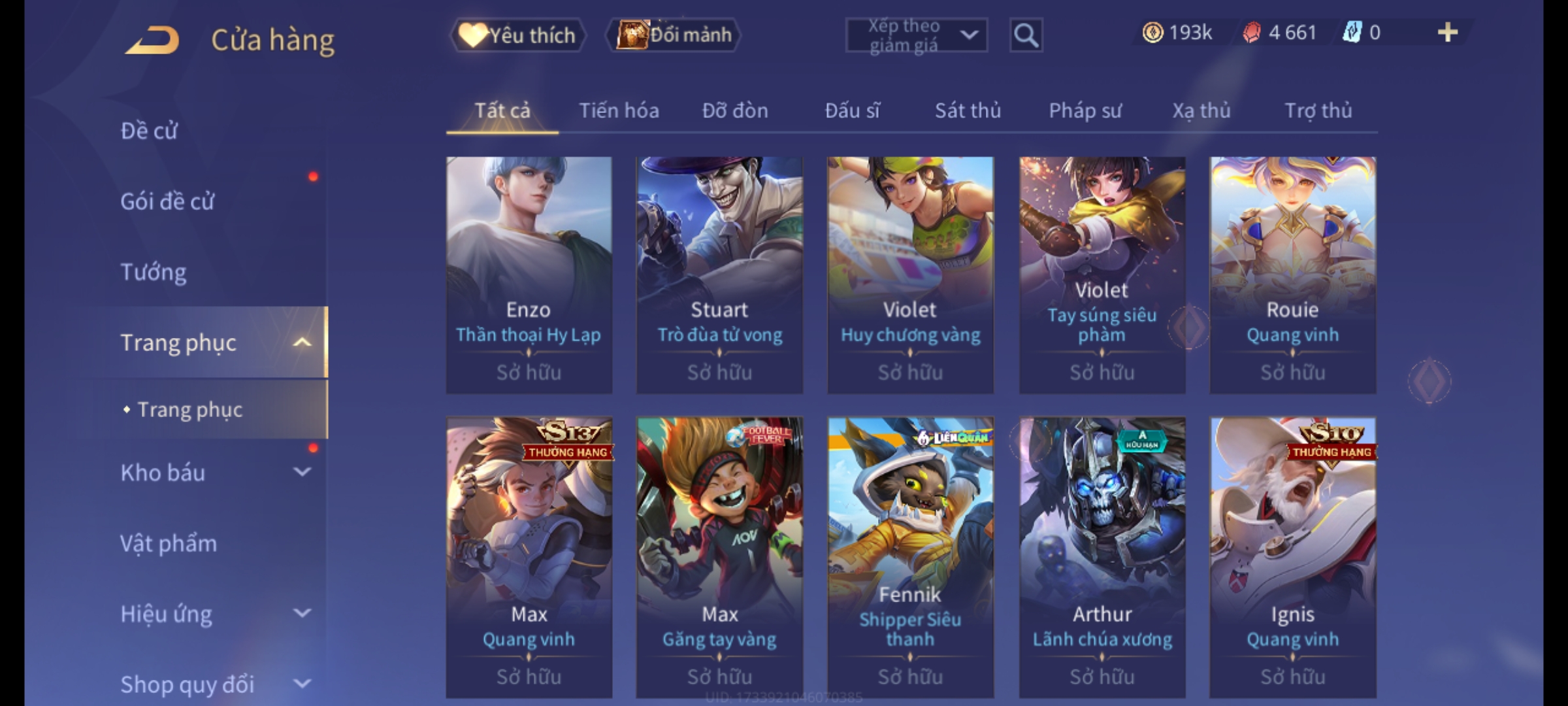Tap the red gem 4 661 icon

coord(1251,33)
